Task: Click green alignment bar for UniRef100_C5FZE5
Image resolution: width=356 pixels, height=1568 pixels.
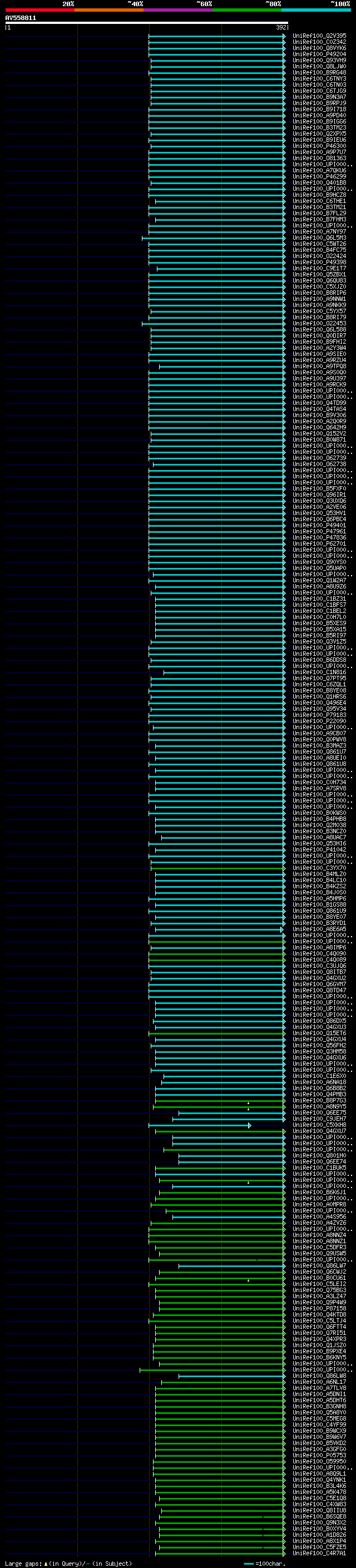Action: pos(222,1548)
